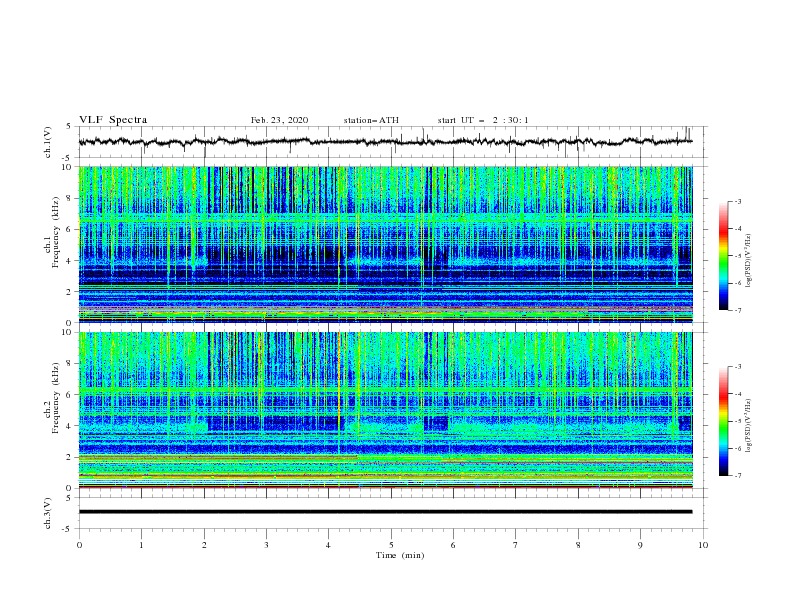Click the ch.1 "Frequency (kHz)" axis label
The image size is (792, 612).
tap(56, 233)
